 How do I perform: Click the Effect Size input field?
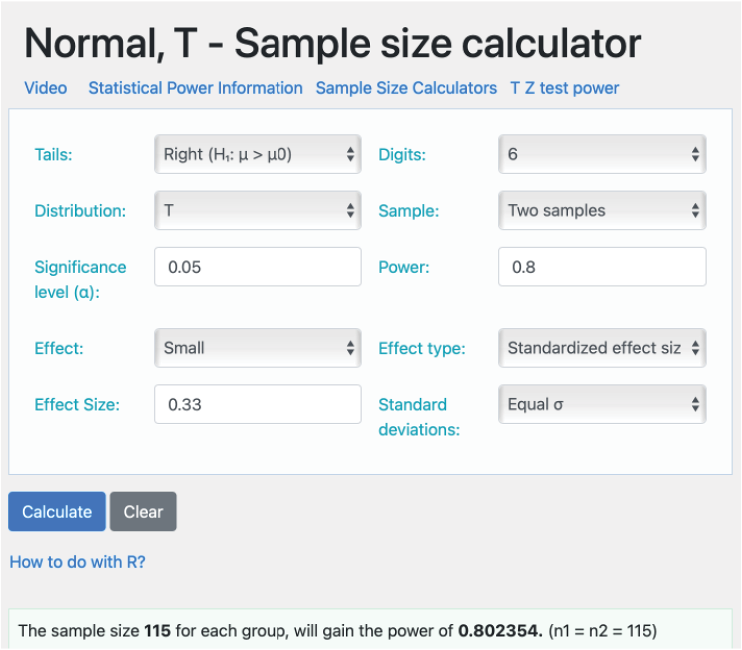coord(257,405)
